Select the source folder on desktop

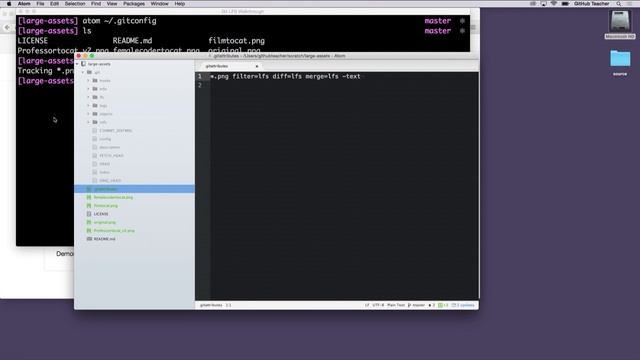[620, 63]
